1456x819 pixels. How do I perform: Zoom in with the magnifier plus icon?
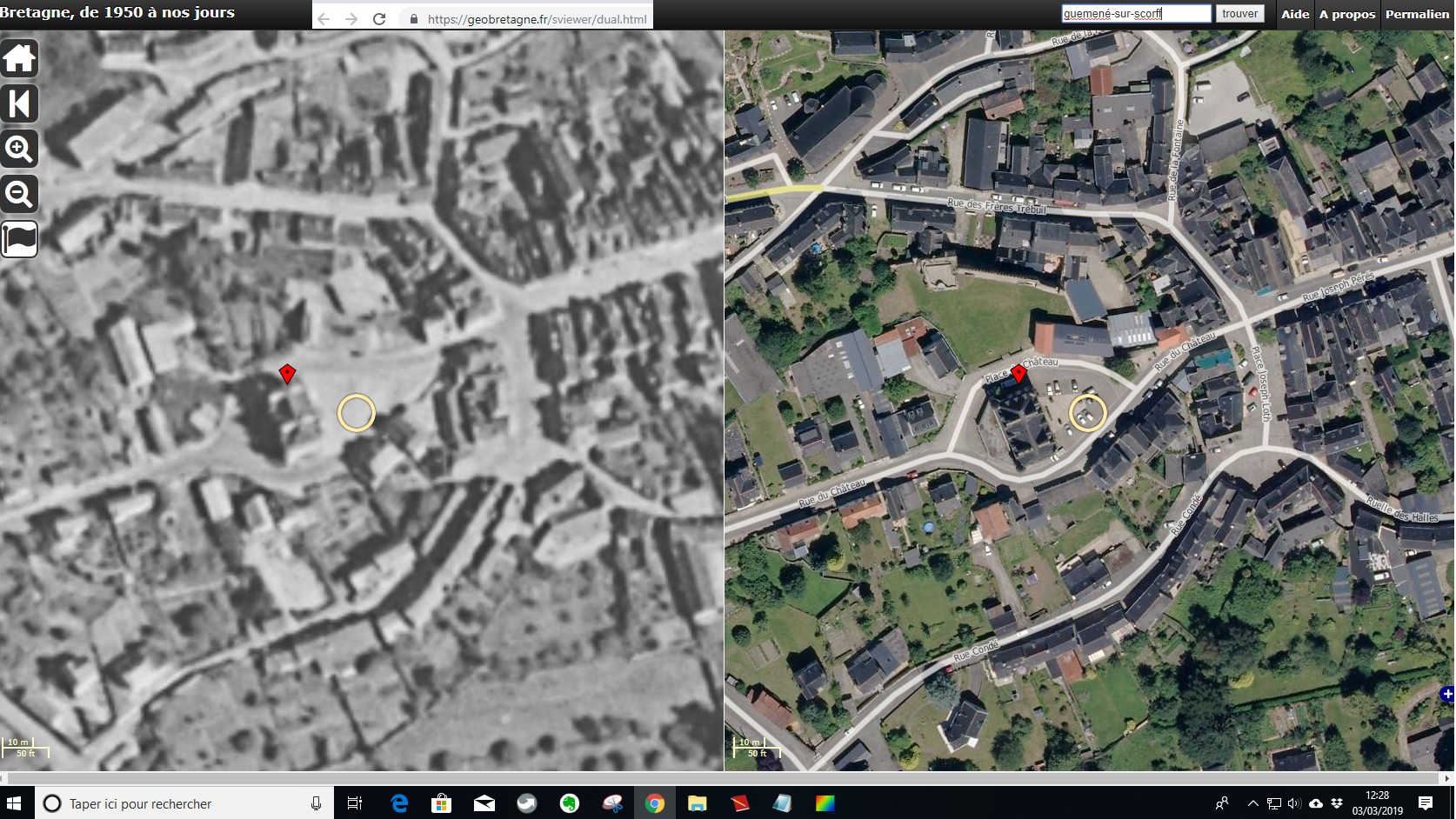pyautogui.click(x=19, y=149)
